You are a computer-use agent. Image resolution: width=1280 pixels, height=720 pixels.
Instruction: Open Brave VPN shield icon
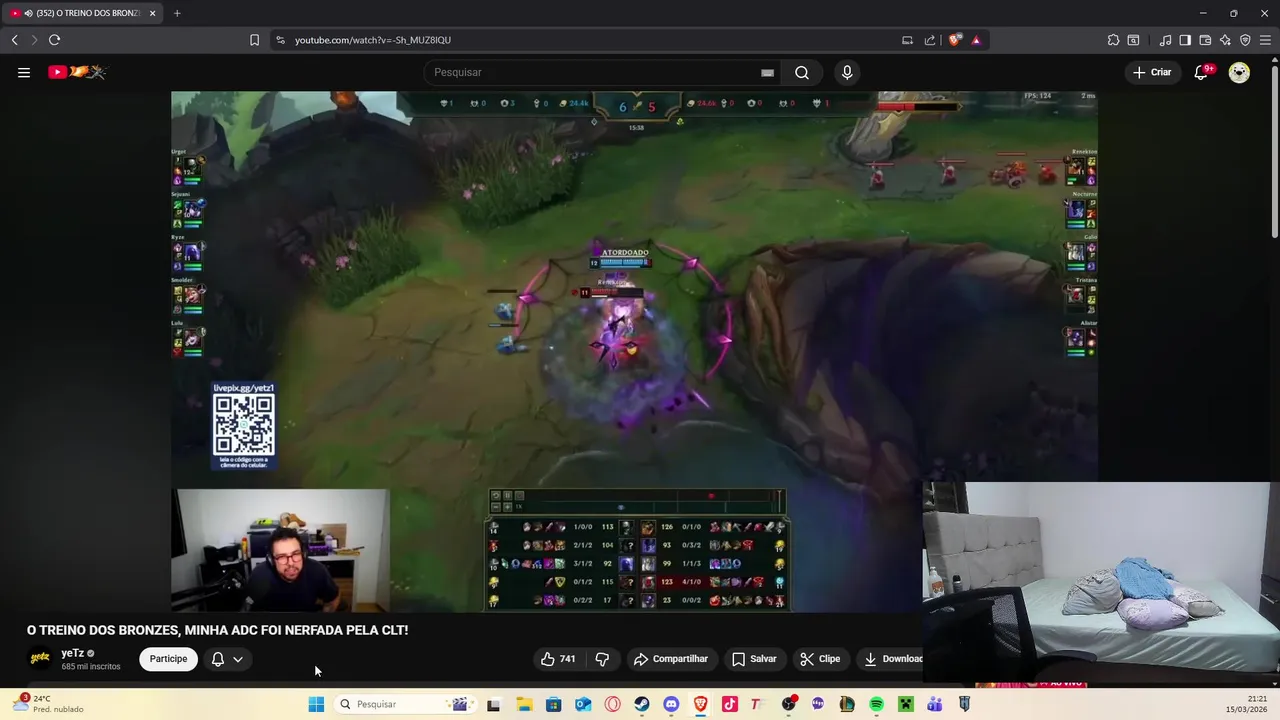(1245, 40)
